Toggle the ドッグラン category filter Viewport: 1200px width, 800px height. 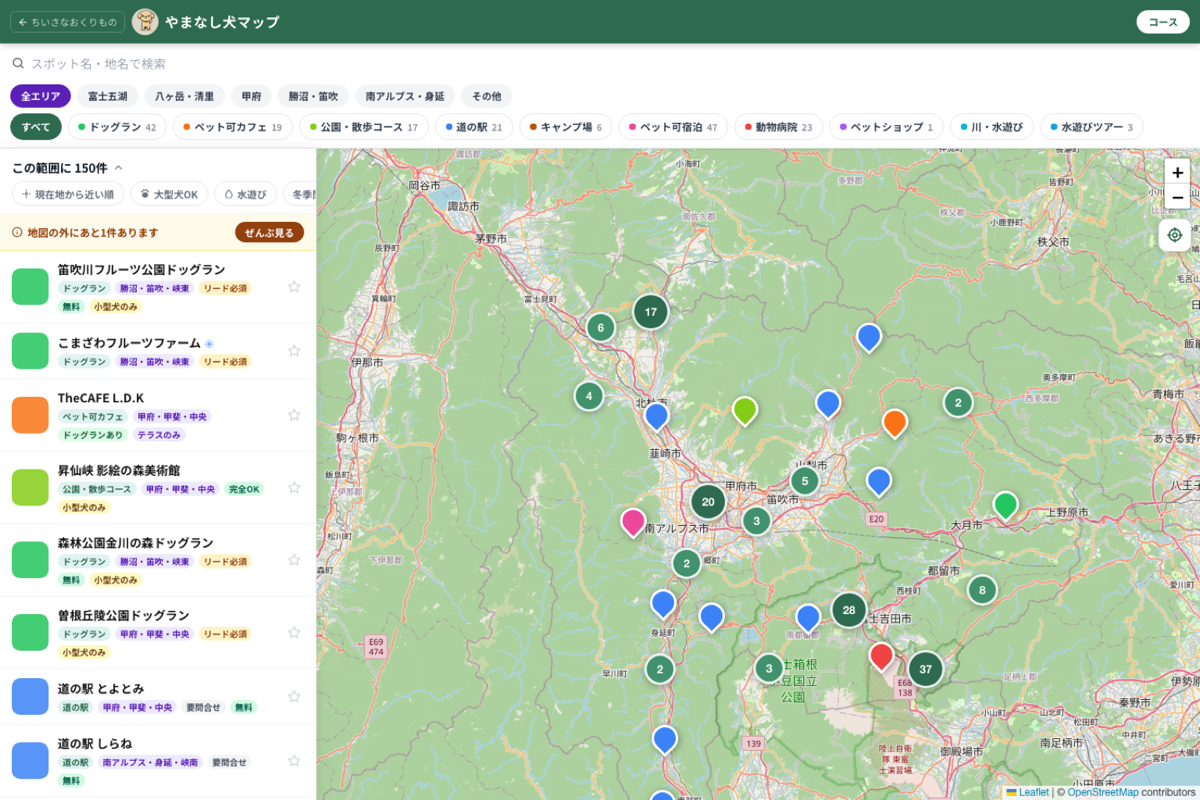point(117,127)
